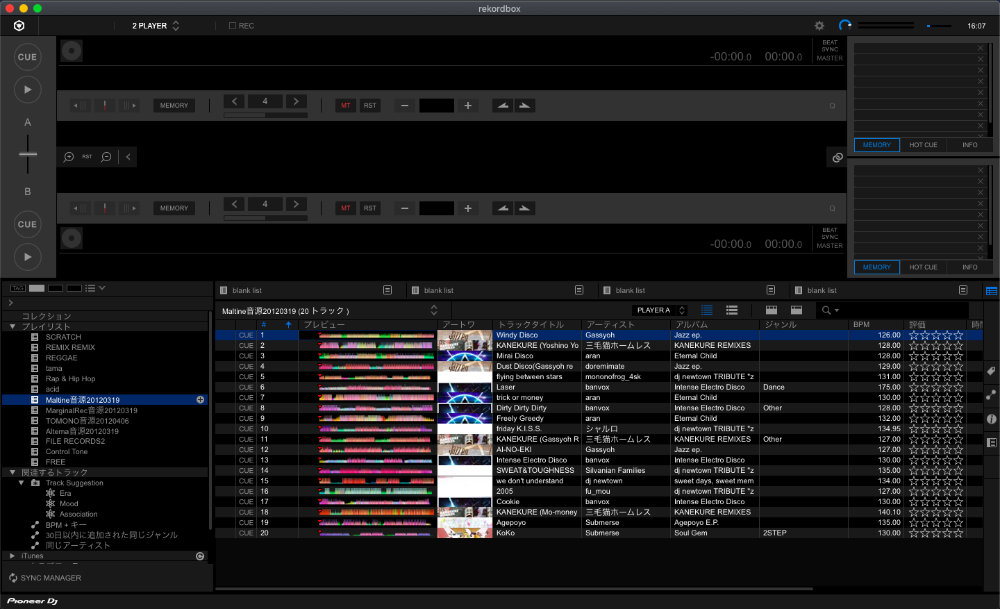This screenshot has height=609, width=1000.
Task: Open deck B's HOT CUE tab
Action: 923,267
